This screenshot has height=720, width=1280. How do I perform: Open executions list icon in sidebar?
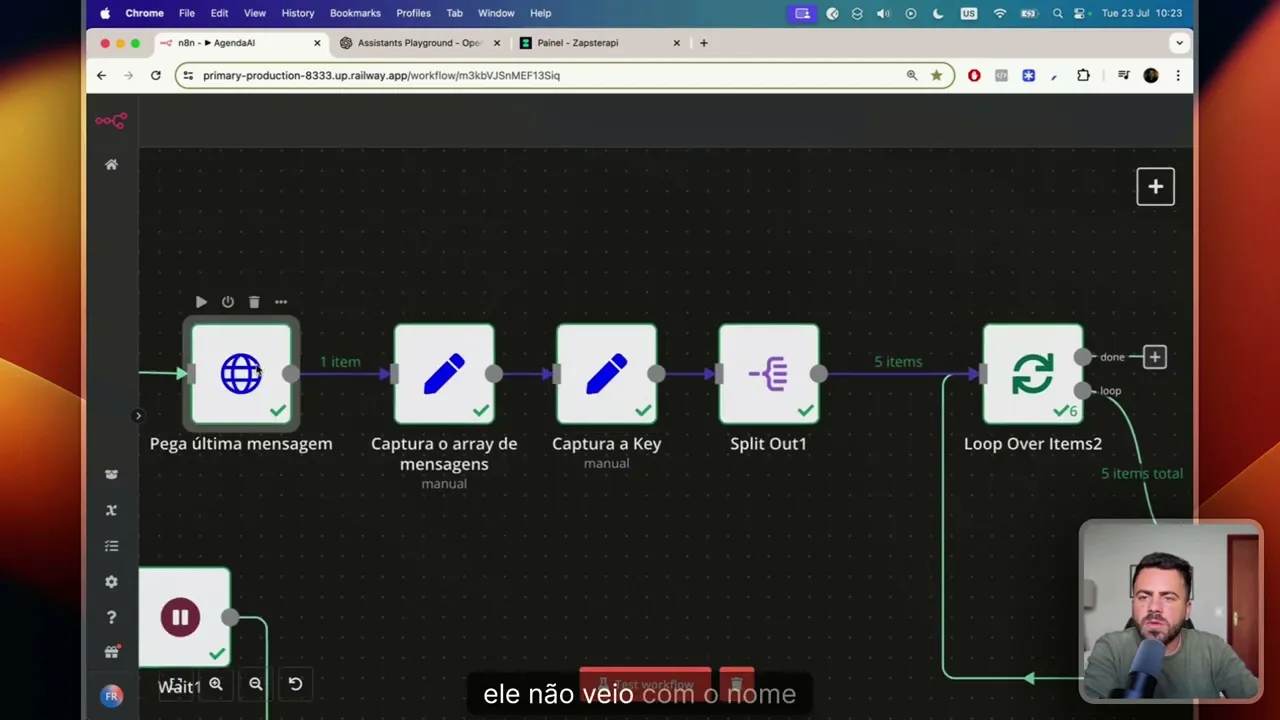pyautogui.click(x=111, y=546)
